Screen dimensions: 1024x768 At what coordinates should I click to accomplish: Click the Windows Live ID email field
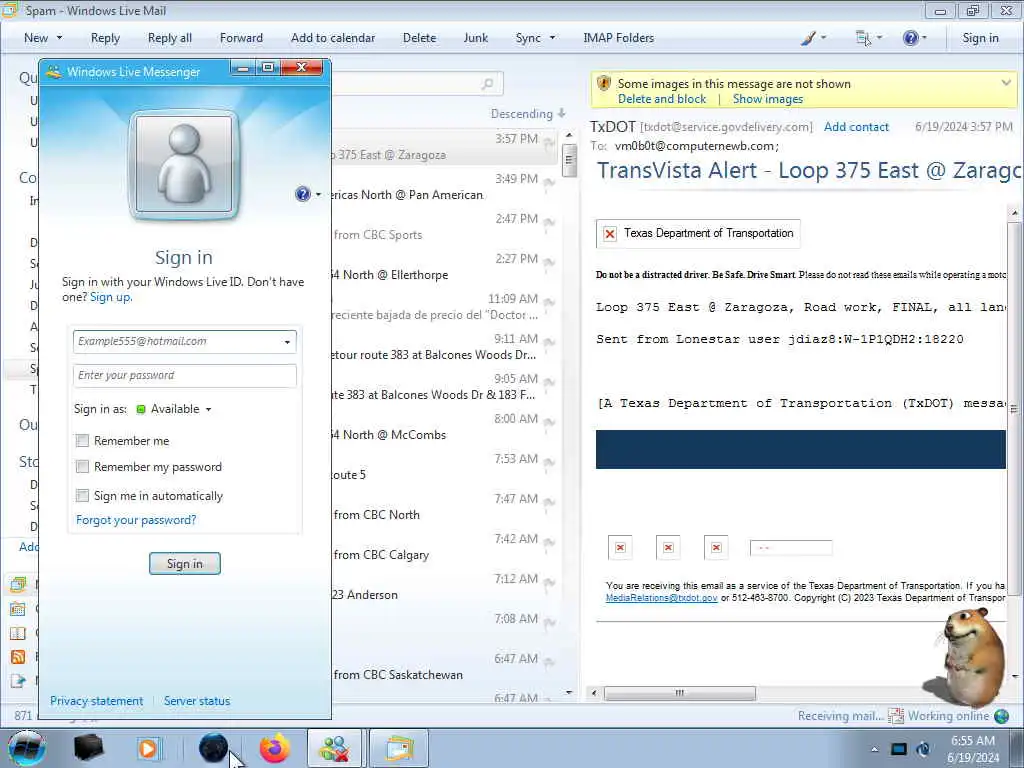(x=185, y=342)
